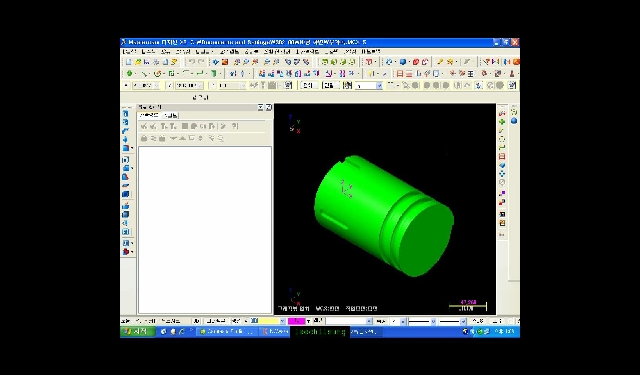
Task: Open the last item in the menu bar
Action: pos(371,52)
